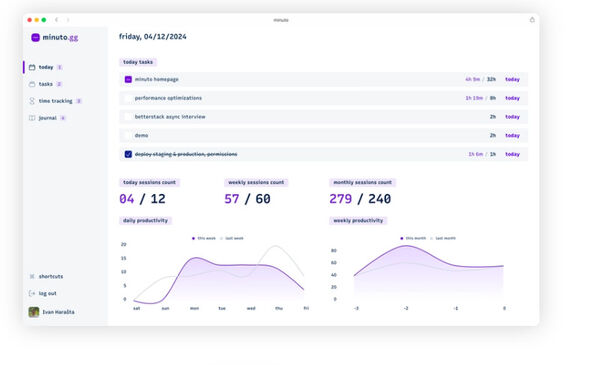Click the 04 / 12 sessions value
Screen dimensions: 600x365
[x=142, y=199]
